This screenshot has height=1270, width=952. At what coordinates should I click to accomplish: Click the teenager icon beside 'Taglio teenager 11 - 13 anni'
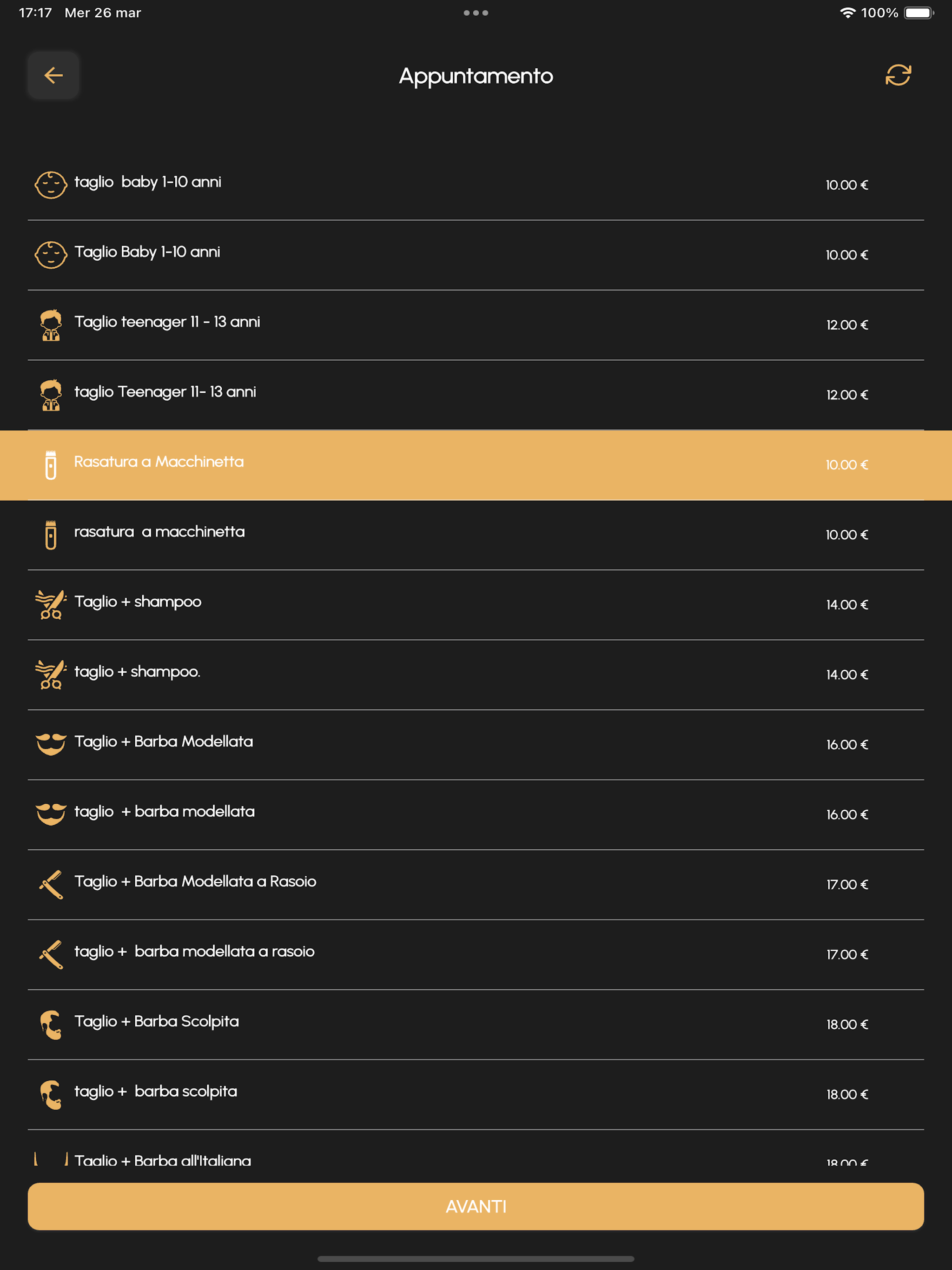click(51, 325)
